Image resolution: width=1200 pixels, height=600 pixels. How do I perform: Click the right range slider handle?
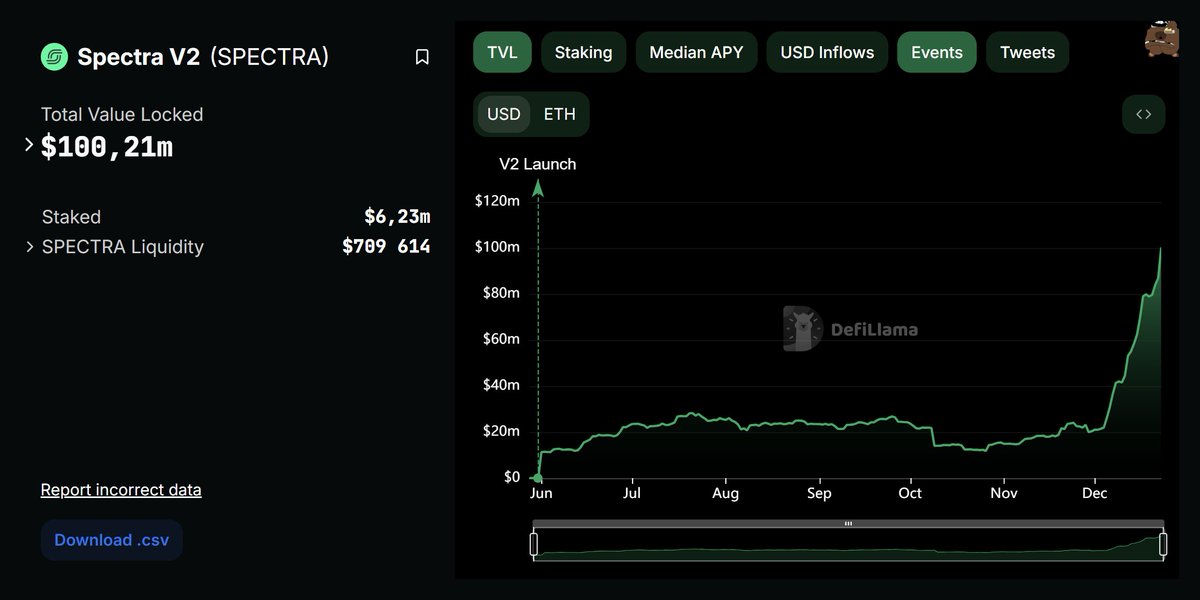[x=1163, y=544]
